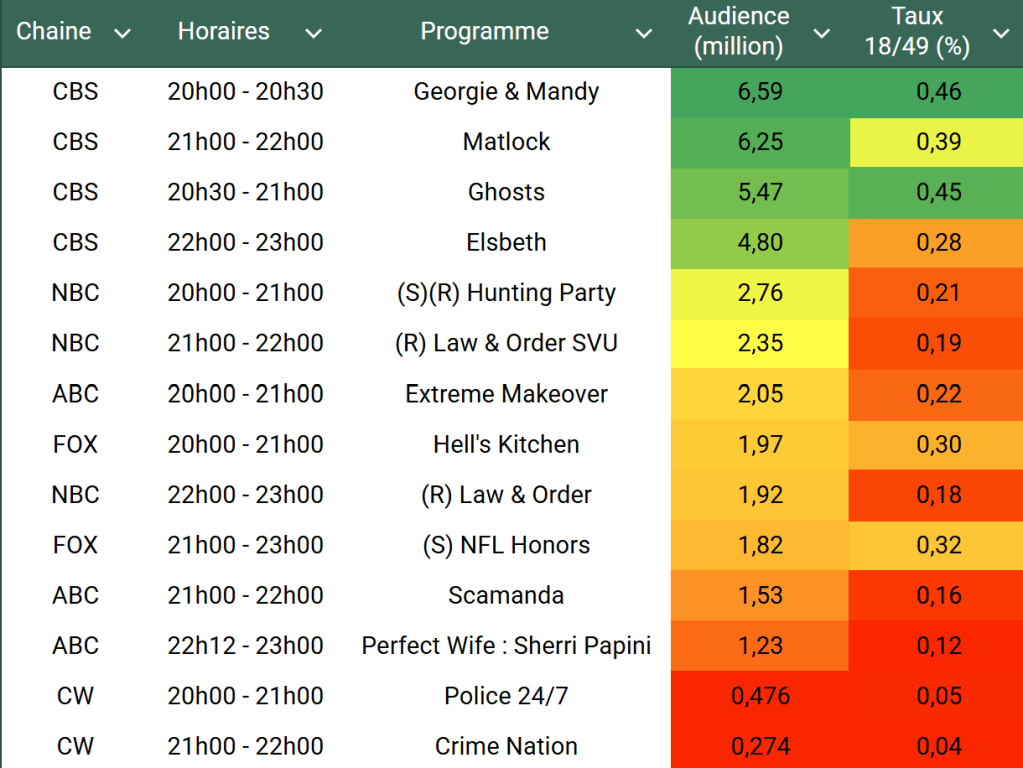Click the (S)(R) Hunting Party cell
Image resolution: width=1023 pixels, height=768 pixels.
point(506,293)
